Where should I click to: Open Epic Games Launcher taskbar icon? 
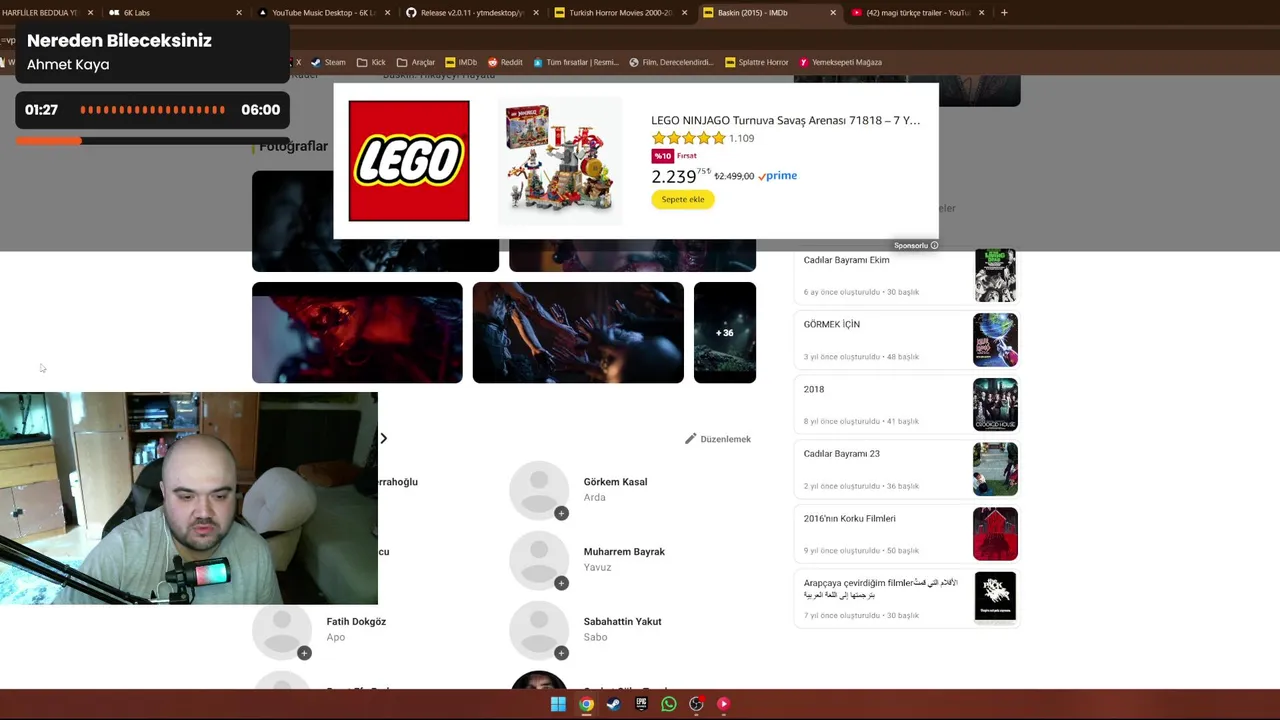coord(641,704)
